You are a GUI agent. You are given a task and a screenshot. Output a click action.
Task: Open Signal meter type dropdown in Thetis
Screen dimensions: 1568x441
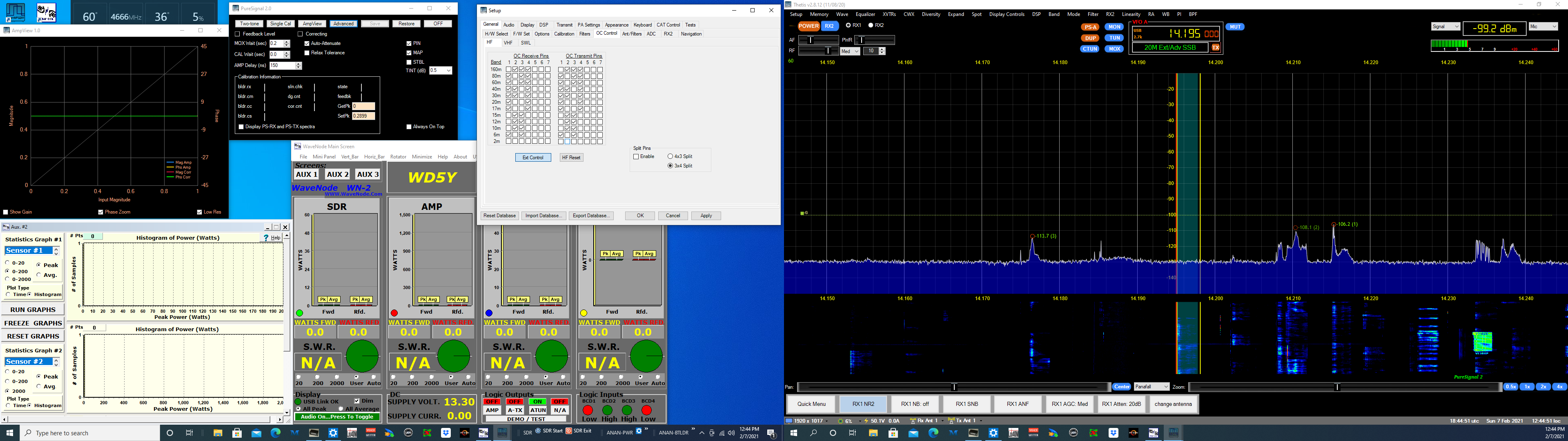click(1445, 26)
